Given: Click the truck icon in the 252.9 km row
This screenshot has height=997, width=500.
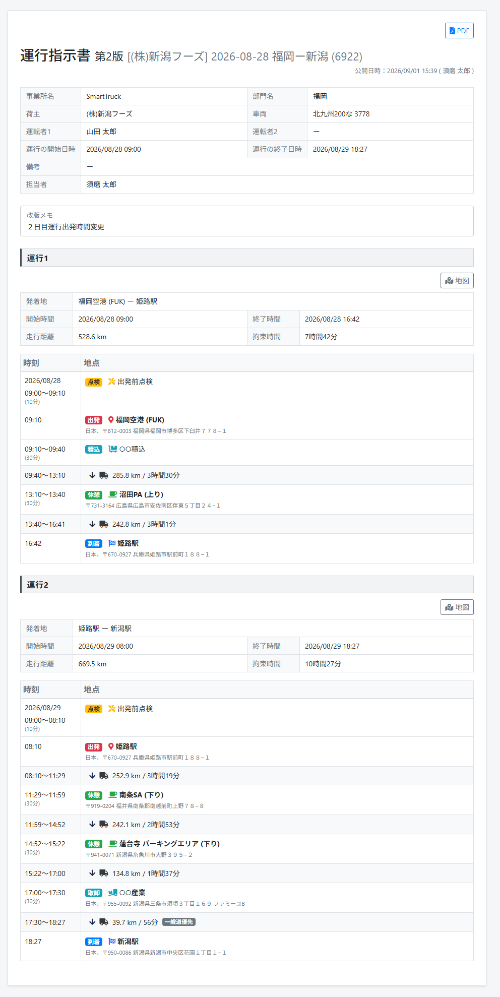Looking at the screenshot, I should coord(104,776).
